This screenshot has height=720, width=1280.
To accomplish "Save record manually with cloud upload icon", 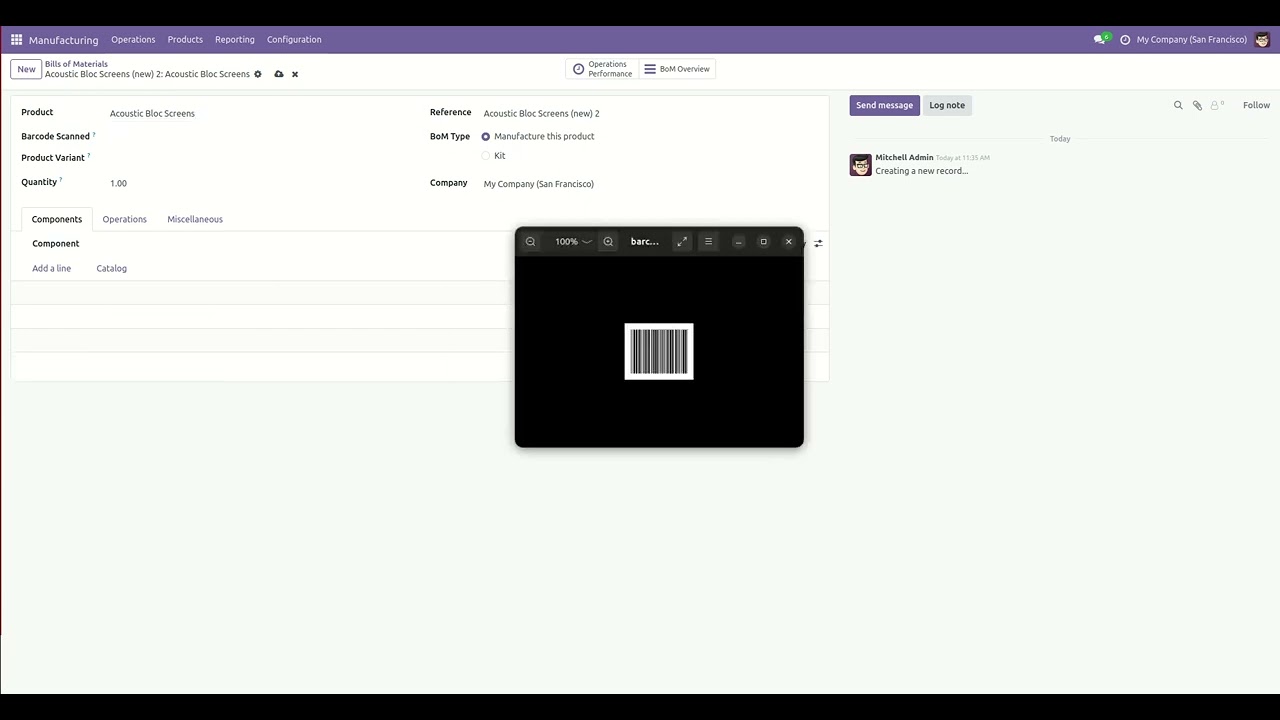I will click(x=279, y=74).
